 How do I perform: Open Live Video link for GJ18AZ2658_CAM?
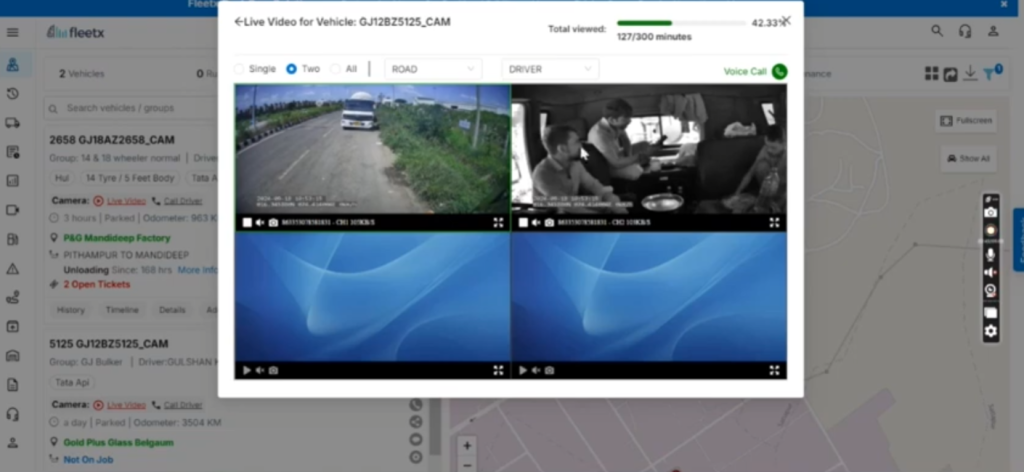127,201
